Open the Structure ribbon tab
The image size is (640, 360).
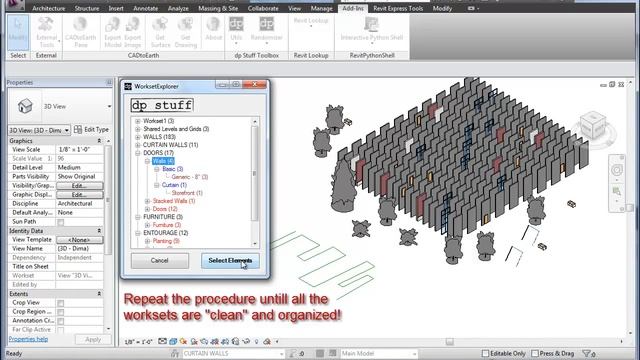(87, 8)
